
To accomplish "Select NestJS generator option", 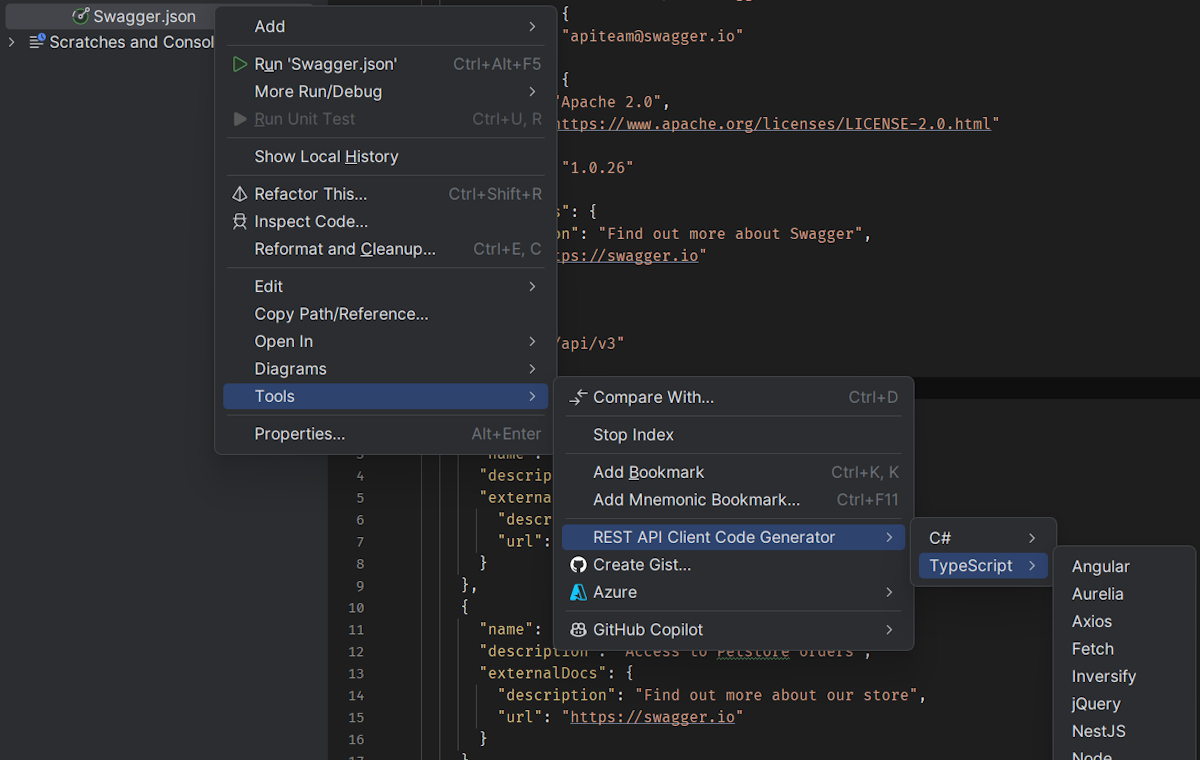I will pyautogui.click(x=1098, y=731).
